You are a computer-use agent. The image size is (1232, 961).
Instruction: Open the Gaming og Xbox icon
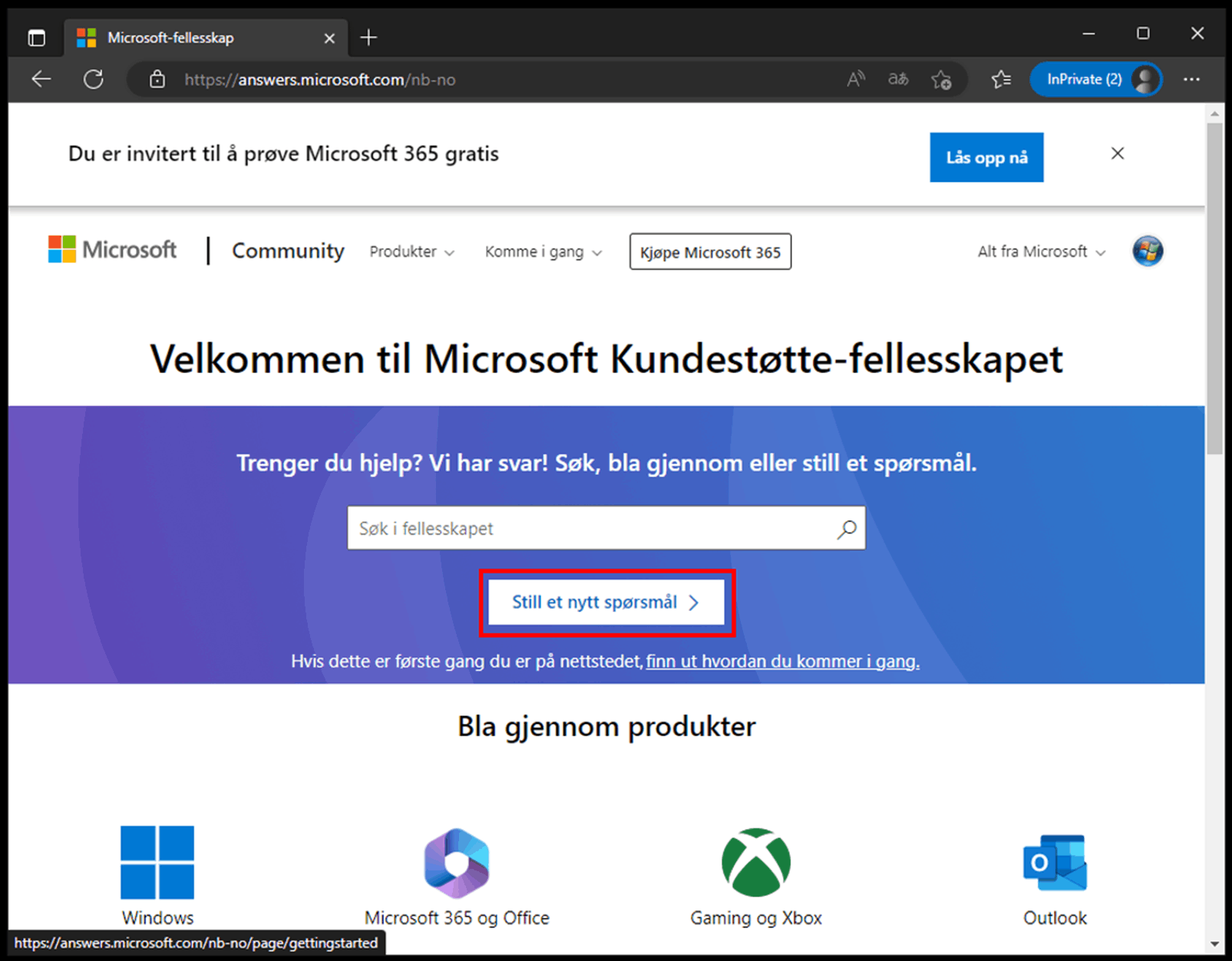(x=756, y=862)
